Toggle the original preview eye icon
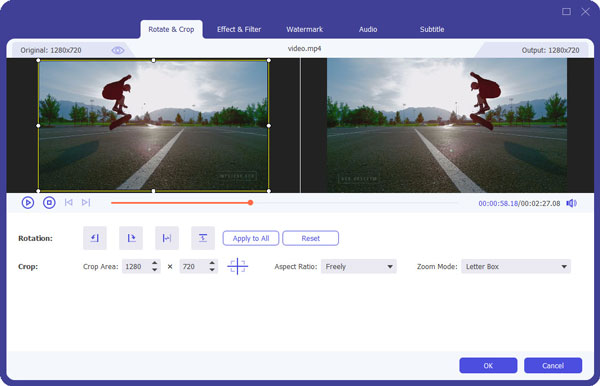Screen dimensions: 600x386 point(118,50)
